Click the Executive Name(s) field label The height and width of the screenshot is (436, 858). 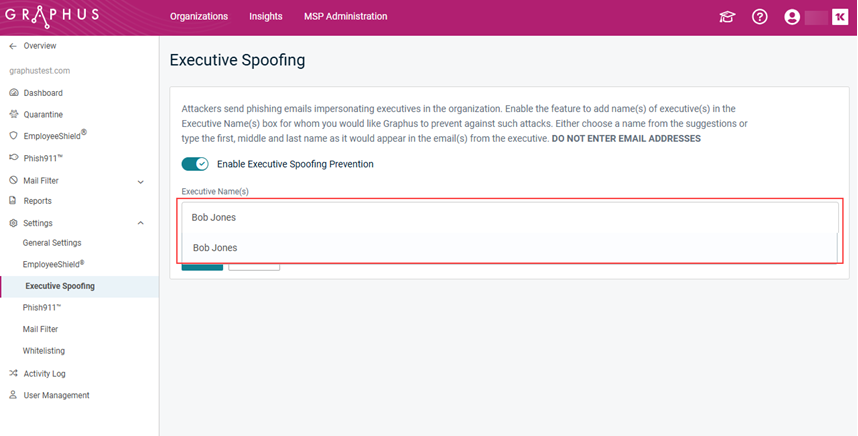[x=215, y=191]
